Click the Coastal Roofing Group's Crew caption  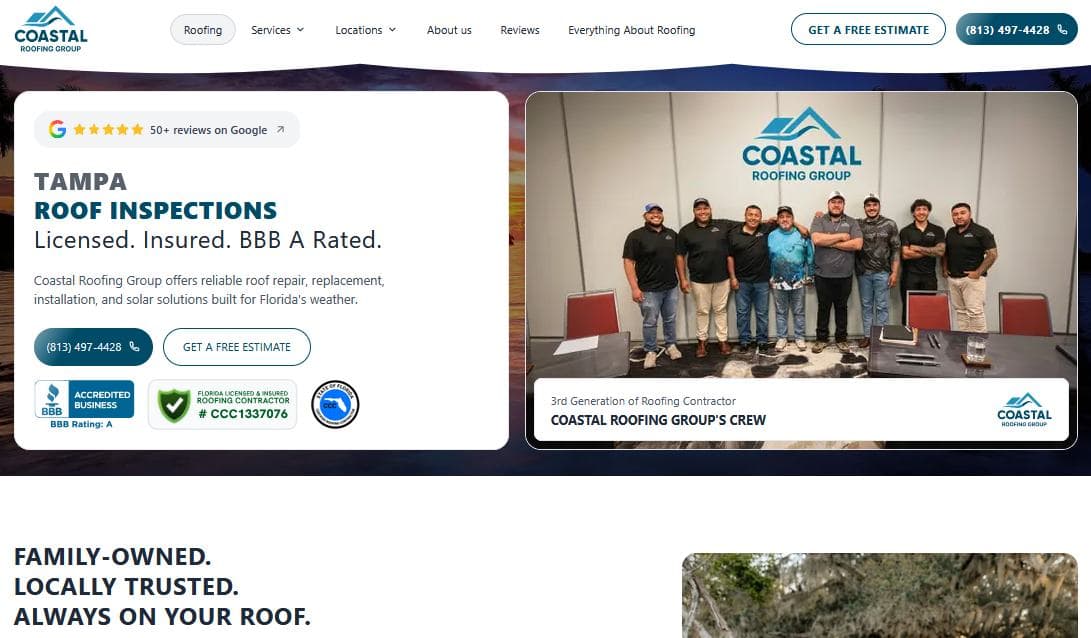(658, 420)
